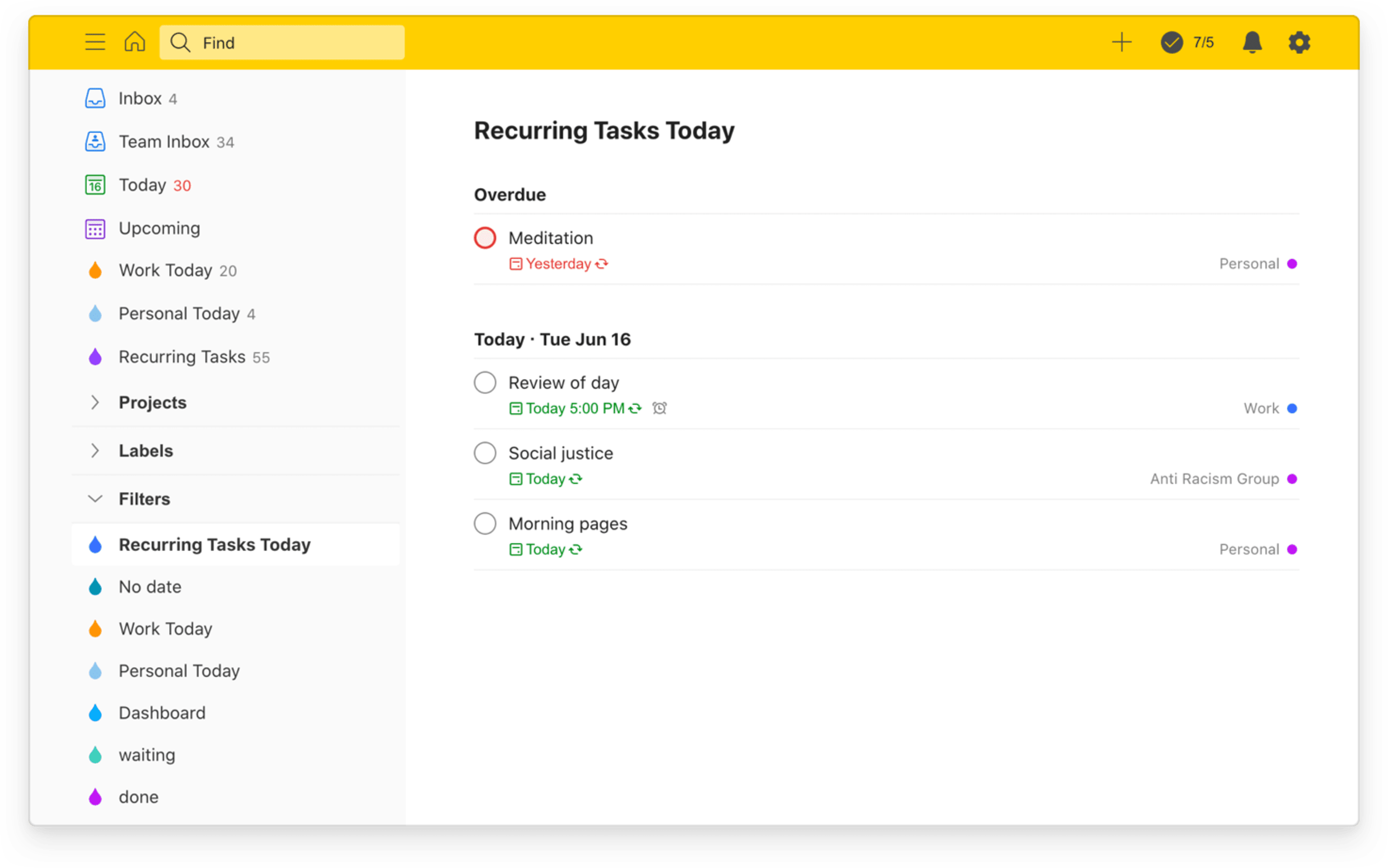Click blue drop beside Recurring Tasks Today filter
The height and width of the screenshot is (868, 1388).
[x=95, y=544]
